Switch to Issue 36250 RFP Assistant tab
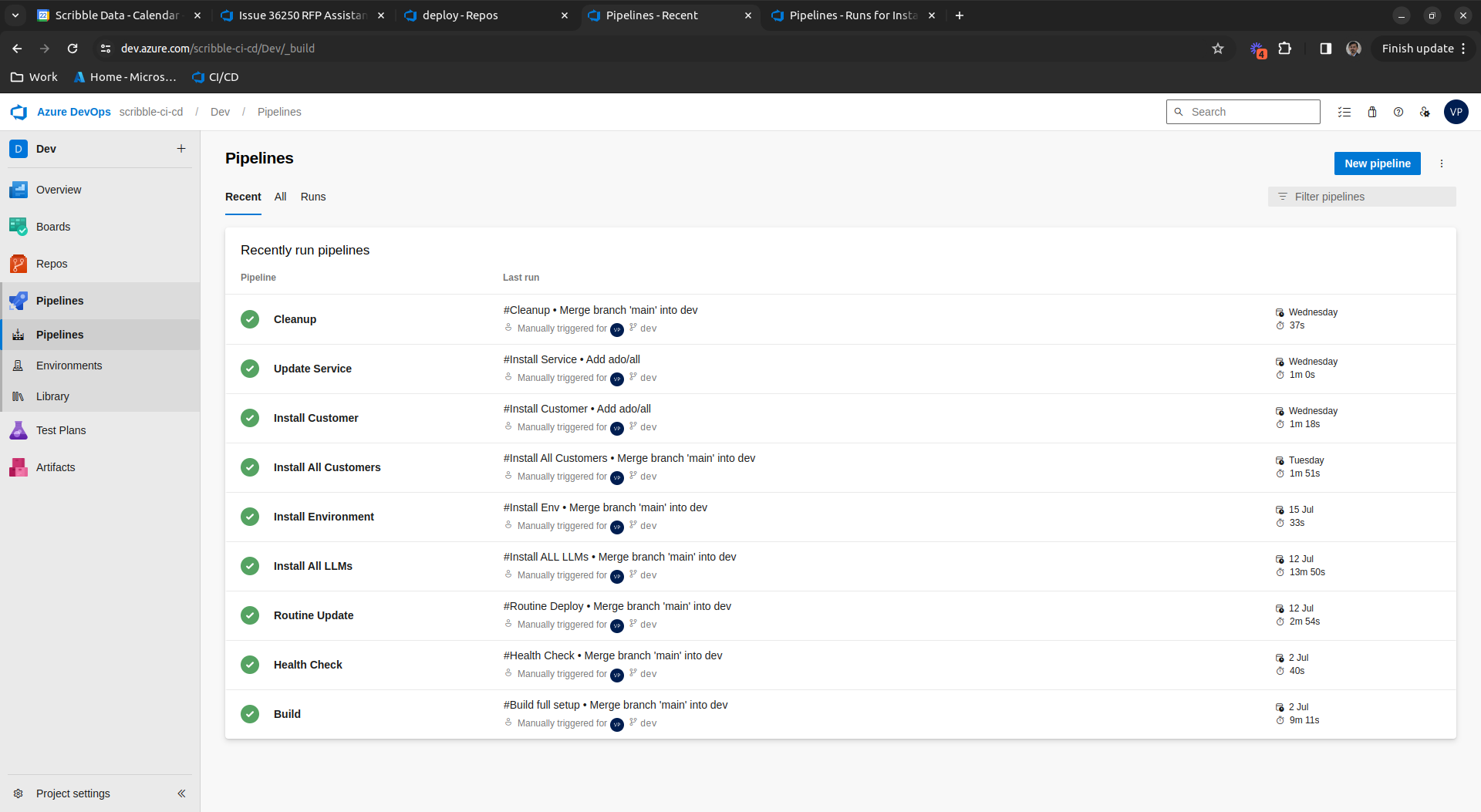This screenshot has height=812, width=1481. point(302,15)
